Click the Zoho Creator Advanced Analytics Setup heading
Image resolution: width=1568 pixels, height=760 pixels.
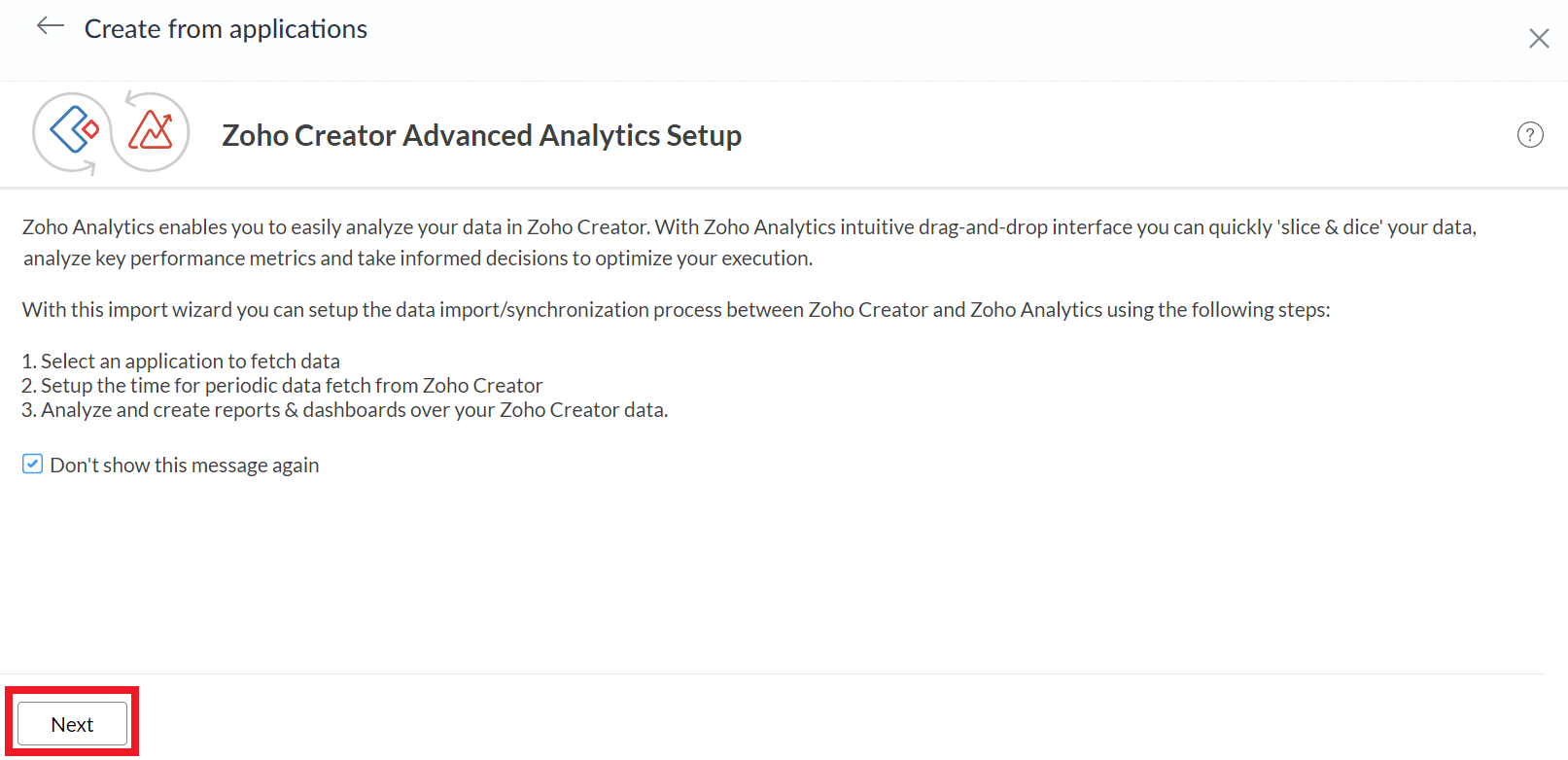tap(481, 136)
